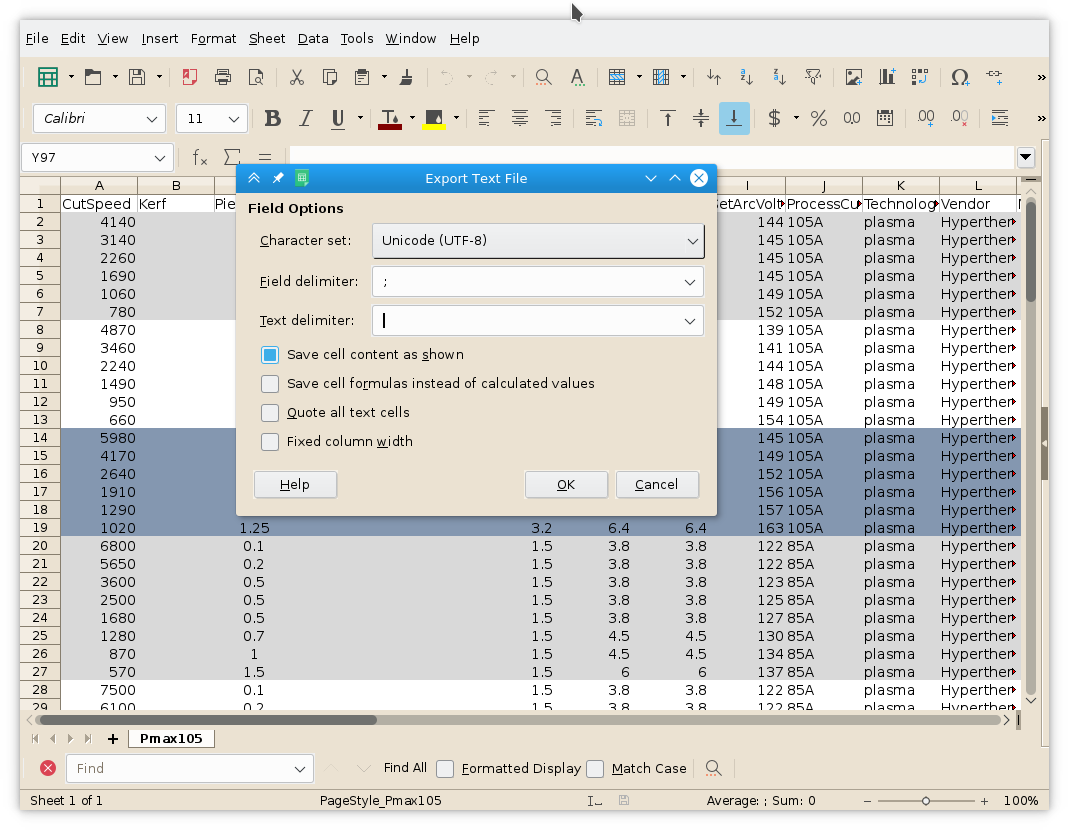Enable Quote all text cells checkbox

tap(270, 413)
